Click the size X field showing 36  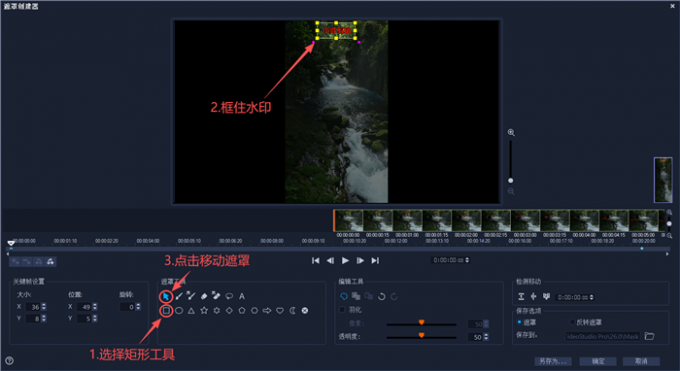[x=33, y=307]
